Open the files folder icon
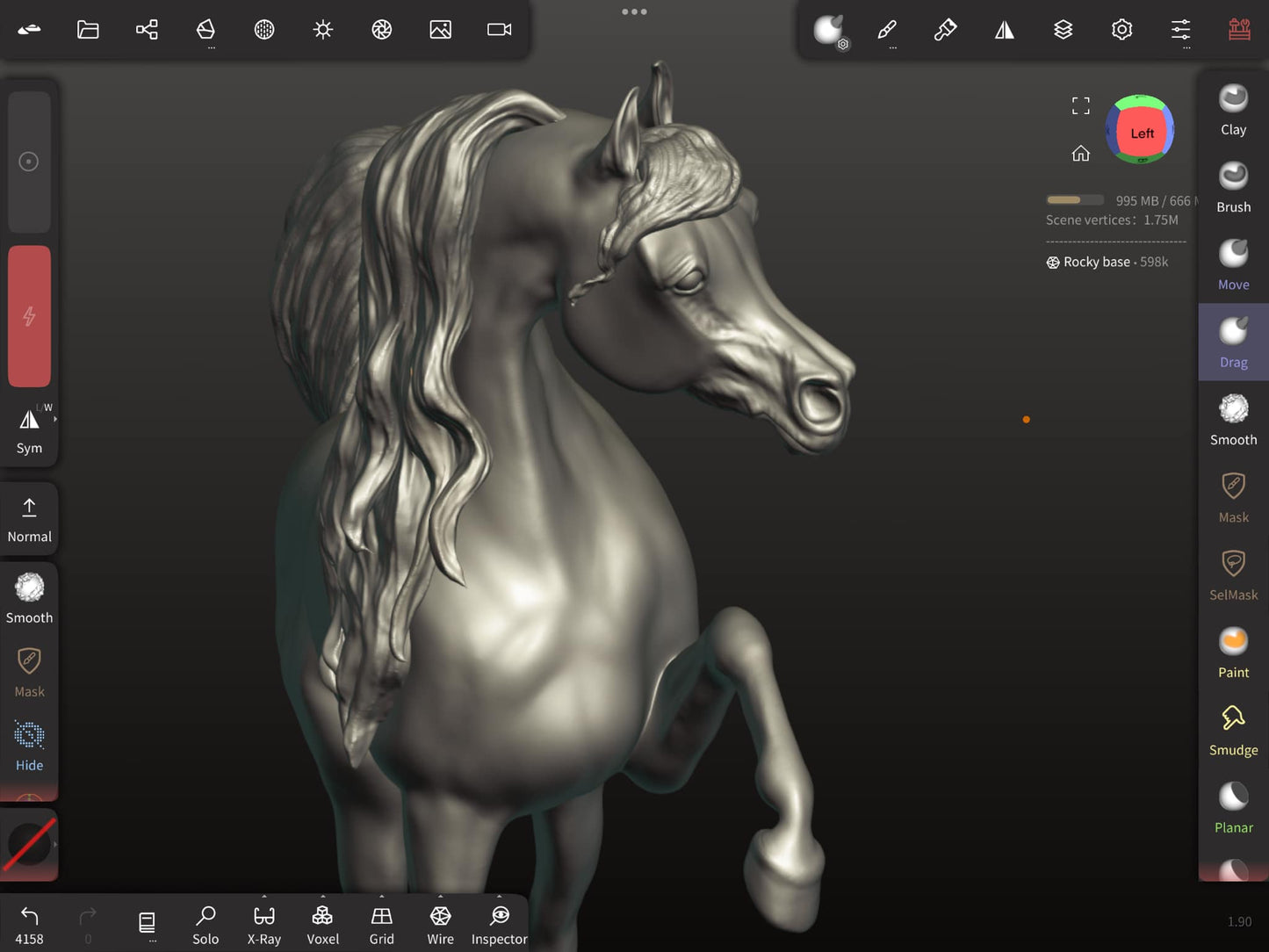This screenshot has height=952, width=1269. (x=88, y=30)
